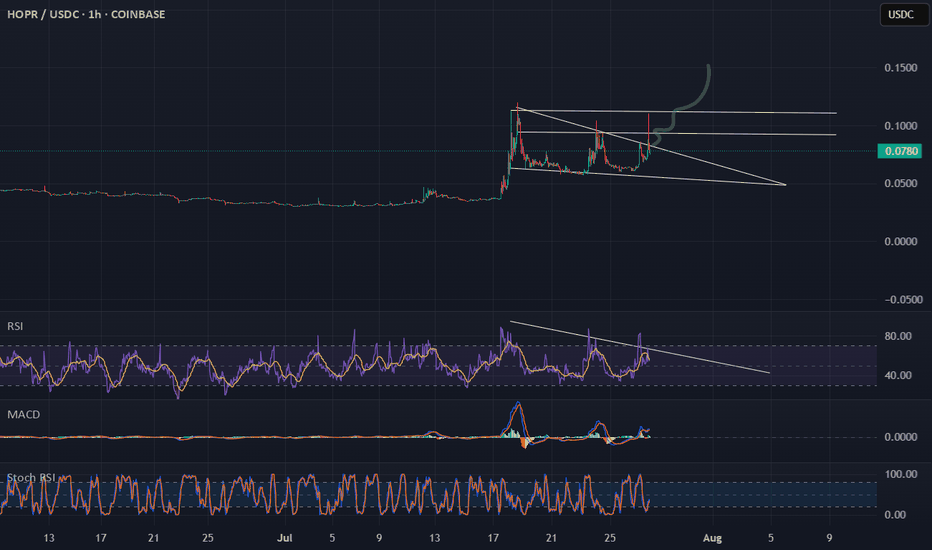
Task: Click the −0.0500 price axis label
Action: click(x=903, y=300)
